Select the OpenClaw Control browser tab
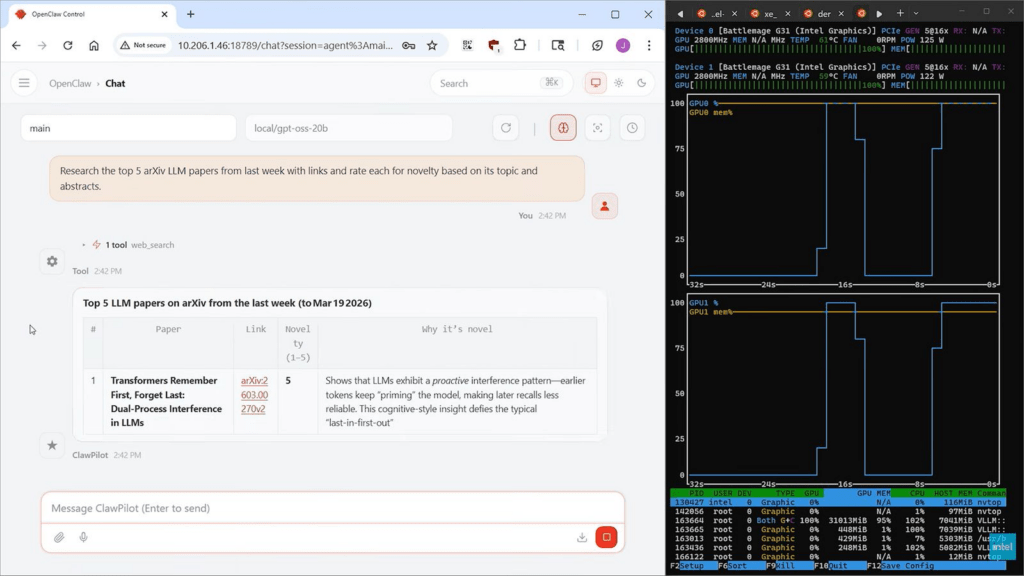 [92, 14]
